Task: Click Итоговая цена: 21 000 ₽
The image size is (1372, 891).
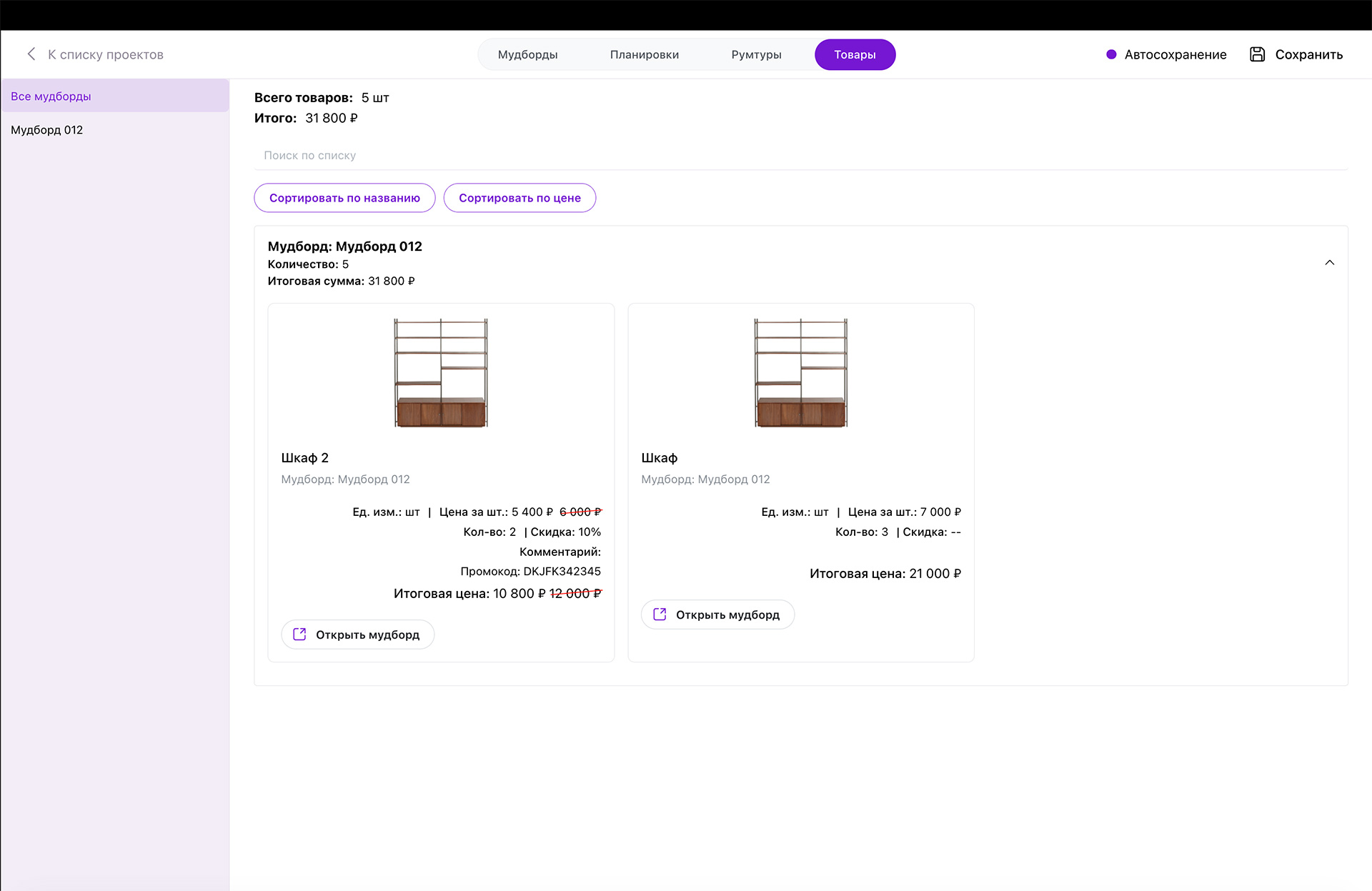Action: click(885, 574)
